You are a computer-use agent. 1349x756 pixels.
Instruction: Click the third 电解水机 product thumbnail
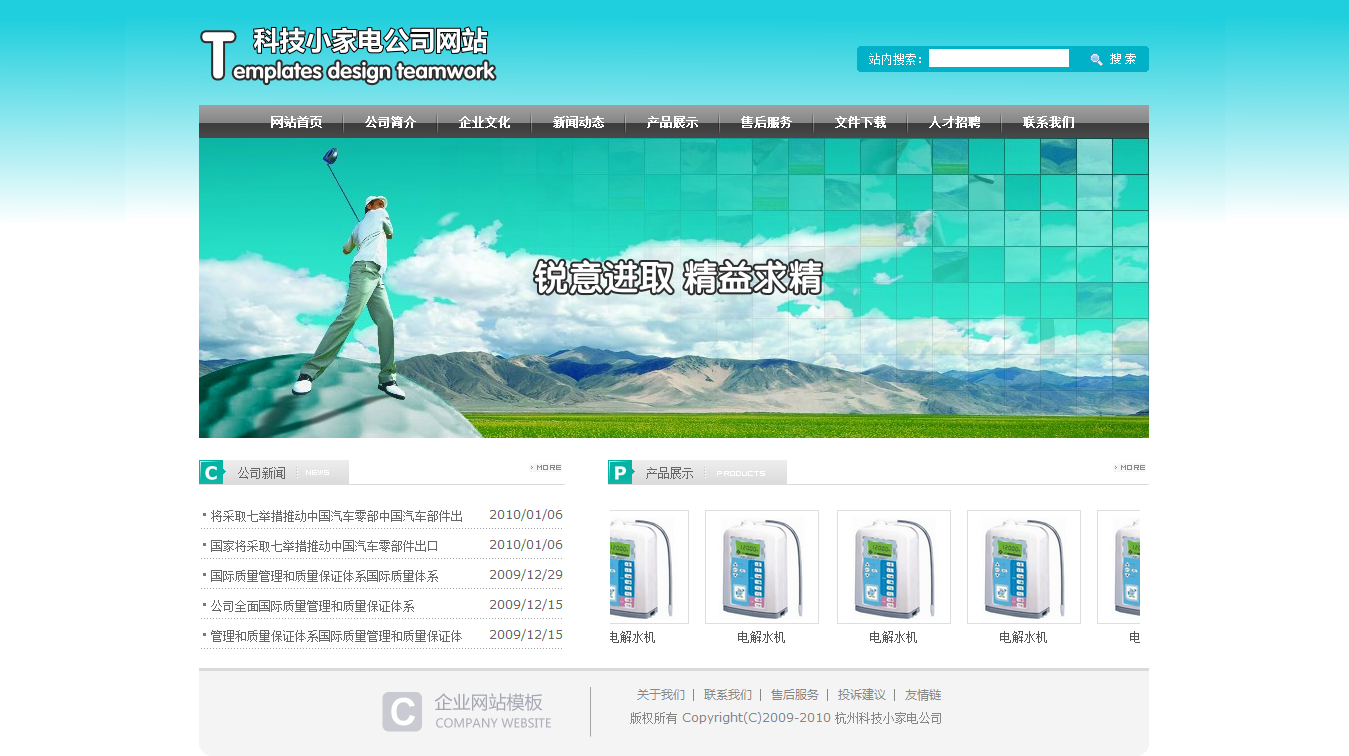894,567
